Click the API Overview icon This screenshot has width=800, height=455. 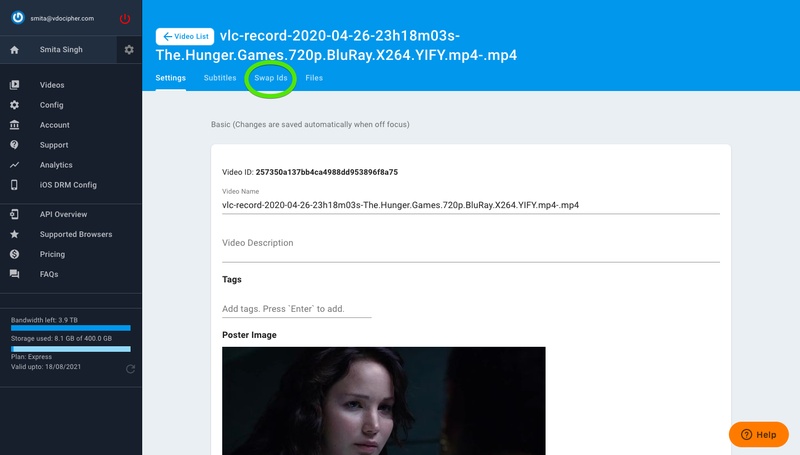(14, 214)
